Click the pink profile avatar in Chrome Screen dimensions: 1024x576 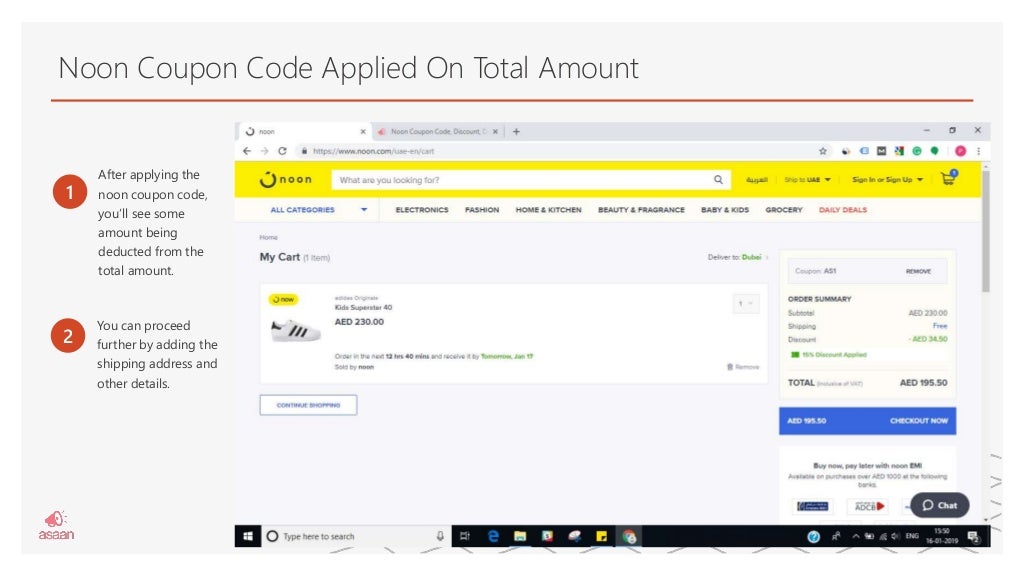961,151
